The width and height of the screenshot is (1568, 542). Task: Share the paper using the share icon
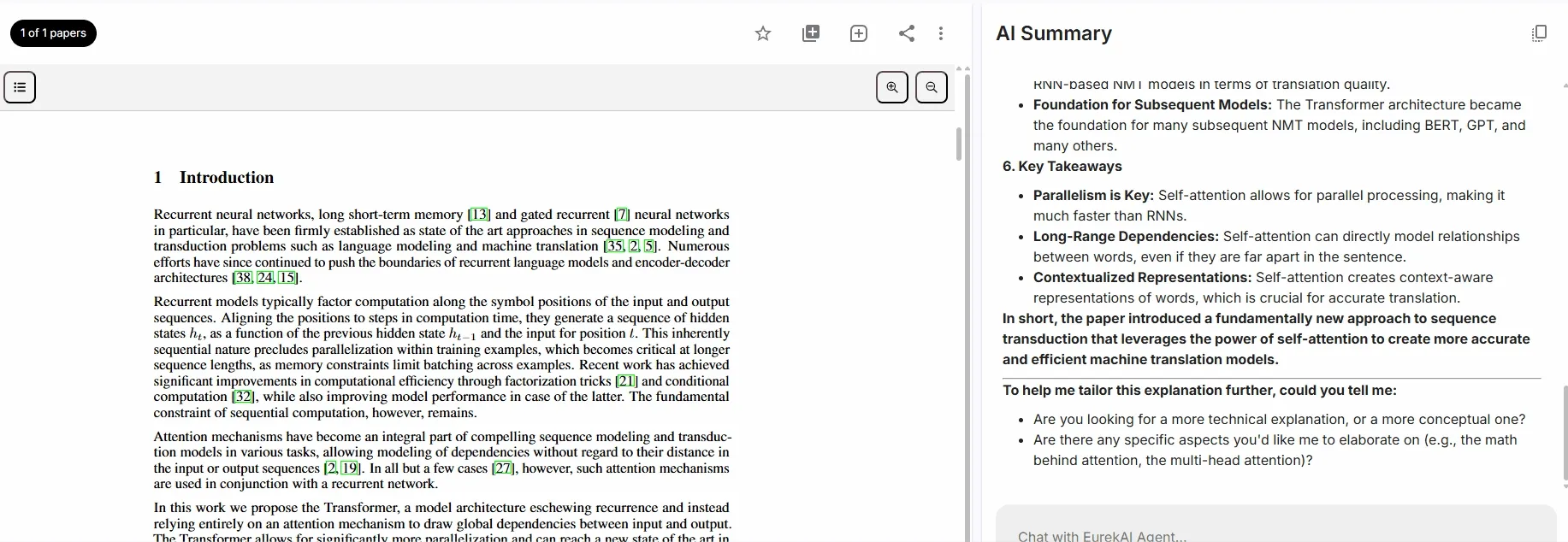tap(907, 33)
